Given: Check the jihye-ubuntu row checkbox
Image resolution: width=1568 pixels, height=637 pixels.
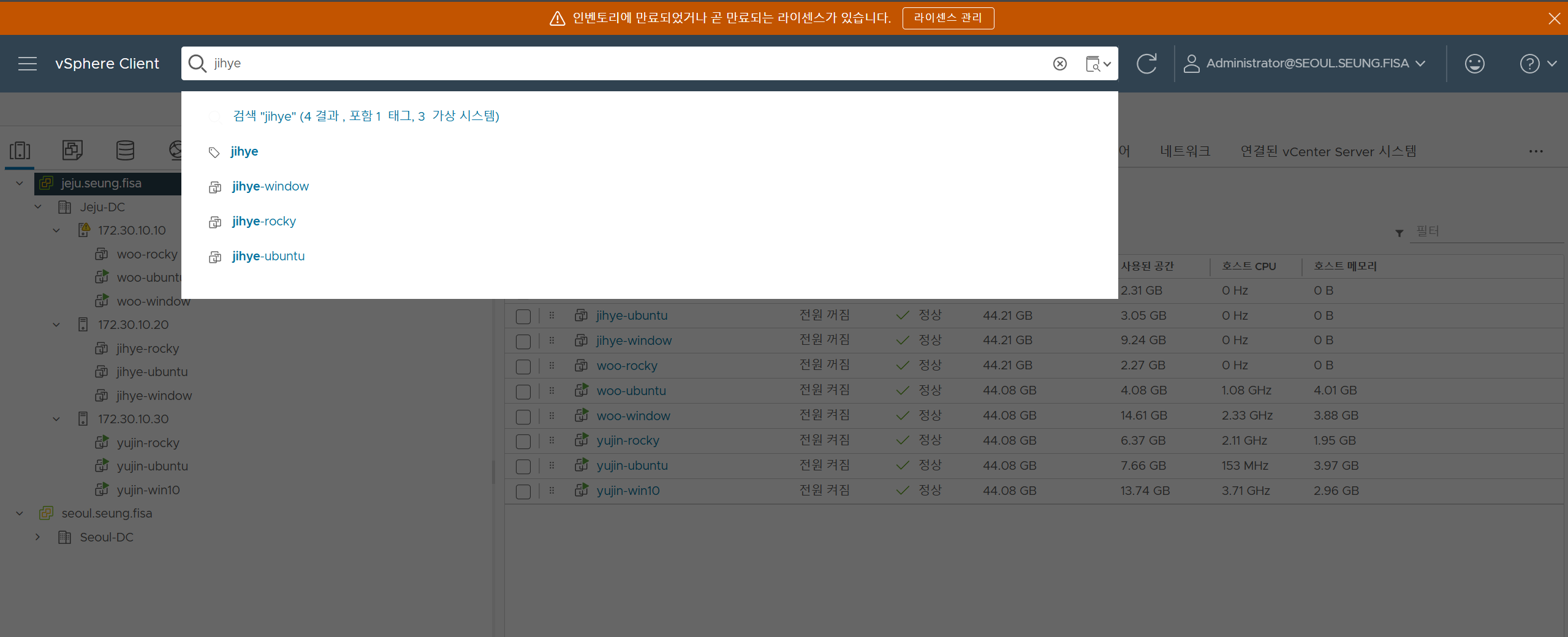Looking at the screenshot, I should click(x=523, y=317).
